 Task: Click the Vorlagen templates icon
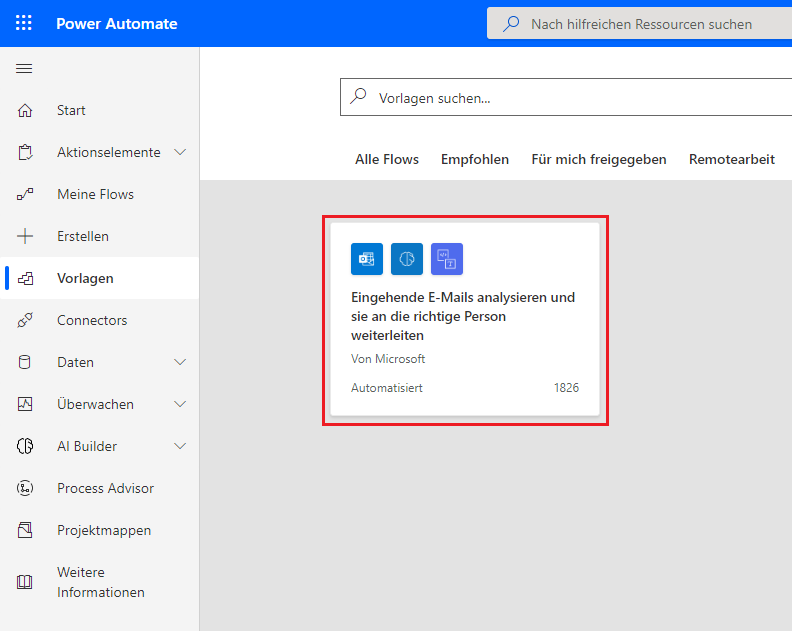click(25, 278)
